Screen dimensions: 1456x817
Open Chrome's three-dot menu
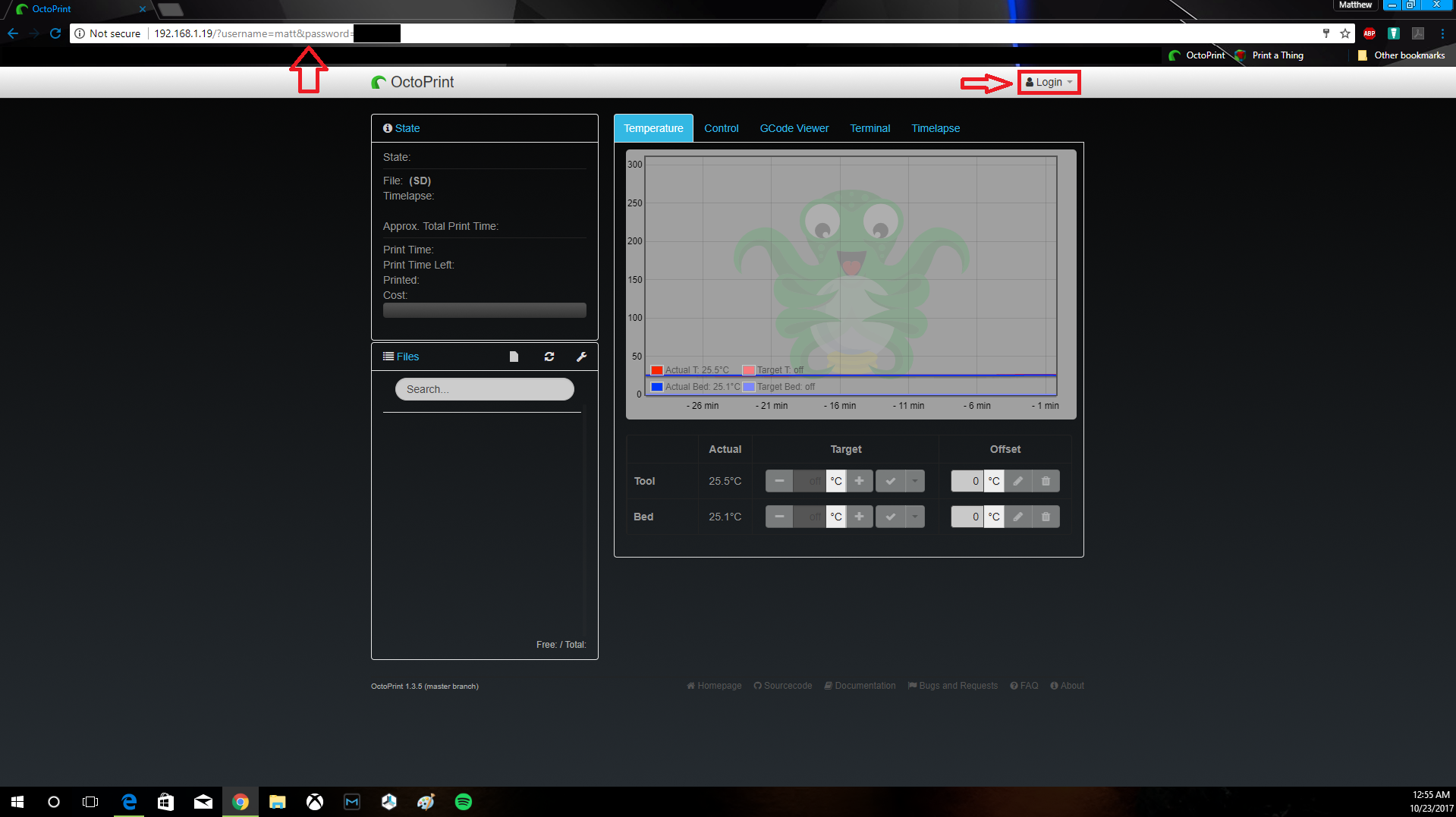1442,33
